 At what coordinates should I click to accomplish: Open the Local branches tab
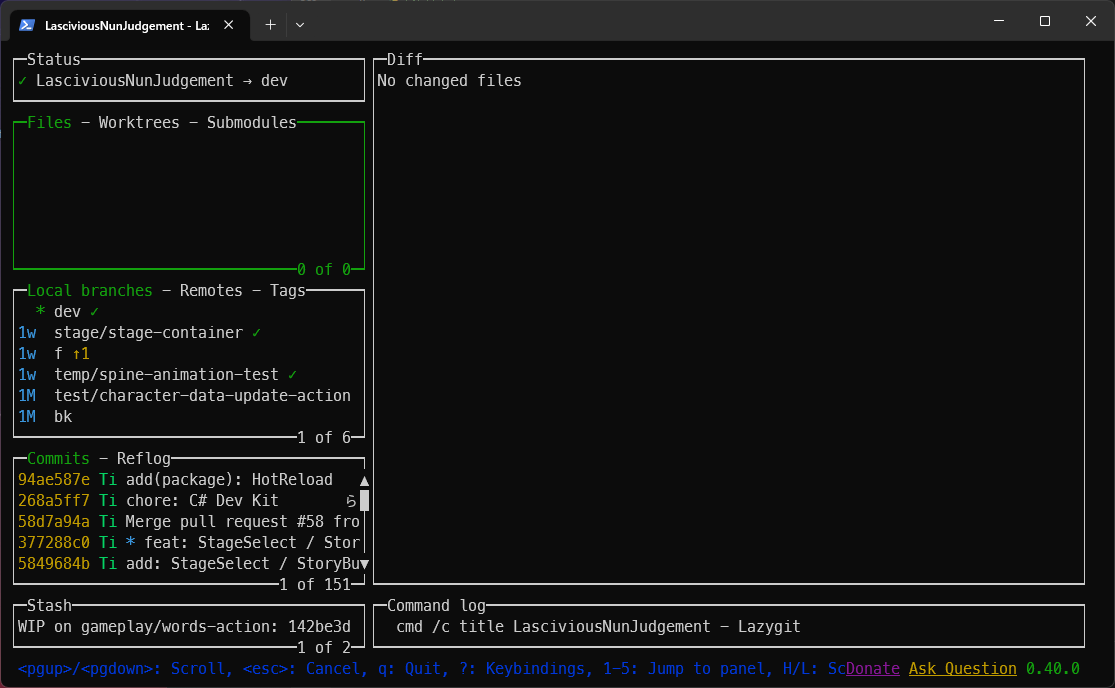pyautogui.click(x=90, y=291)
